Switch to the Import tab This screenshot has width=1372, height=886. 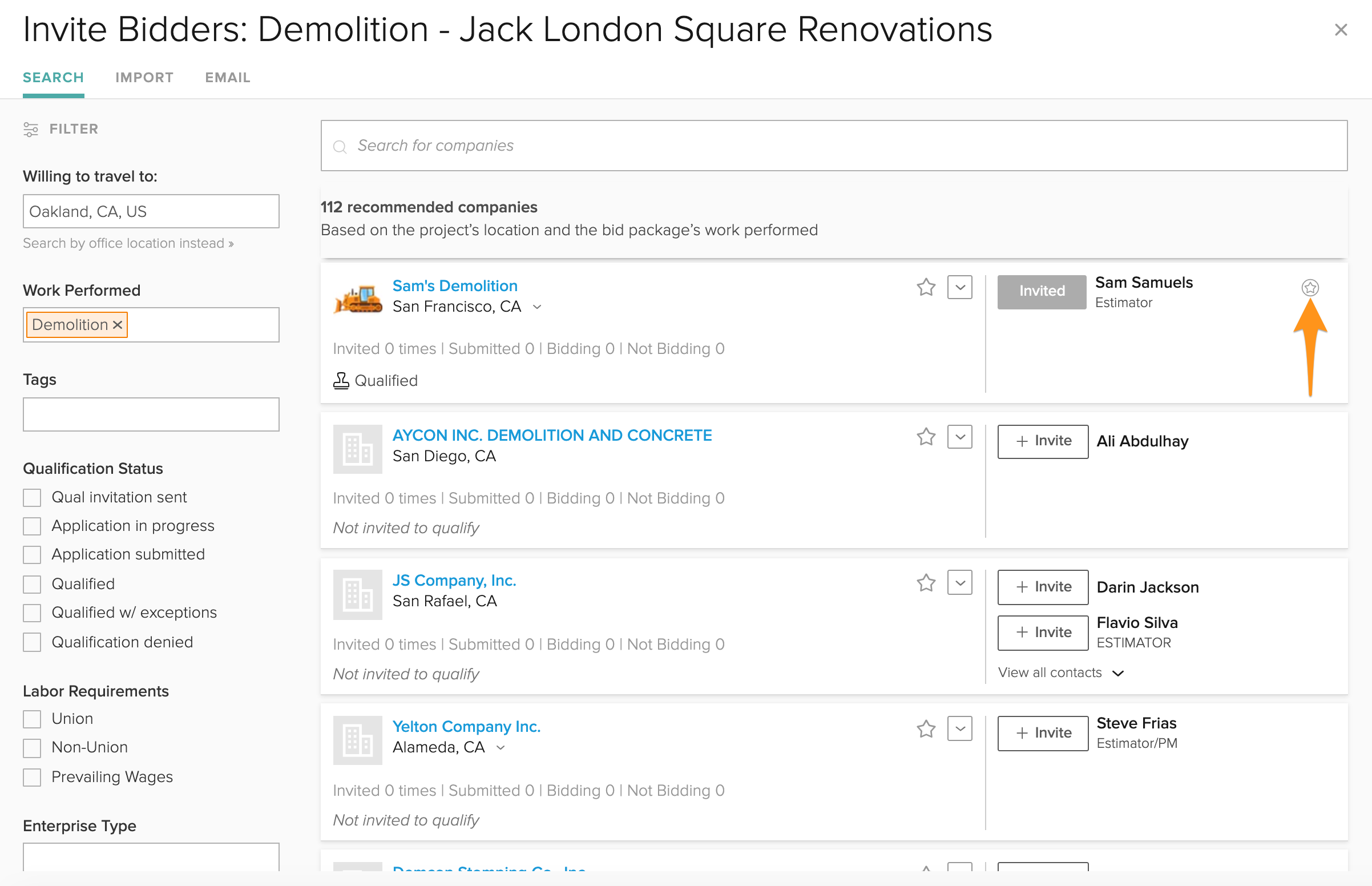tap(144, 78)
